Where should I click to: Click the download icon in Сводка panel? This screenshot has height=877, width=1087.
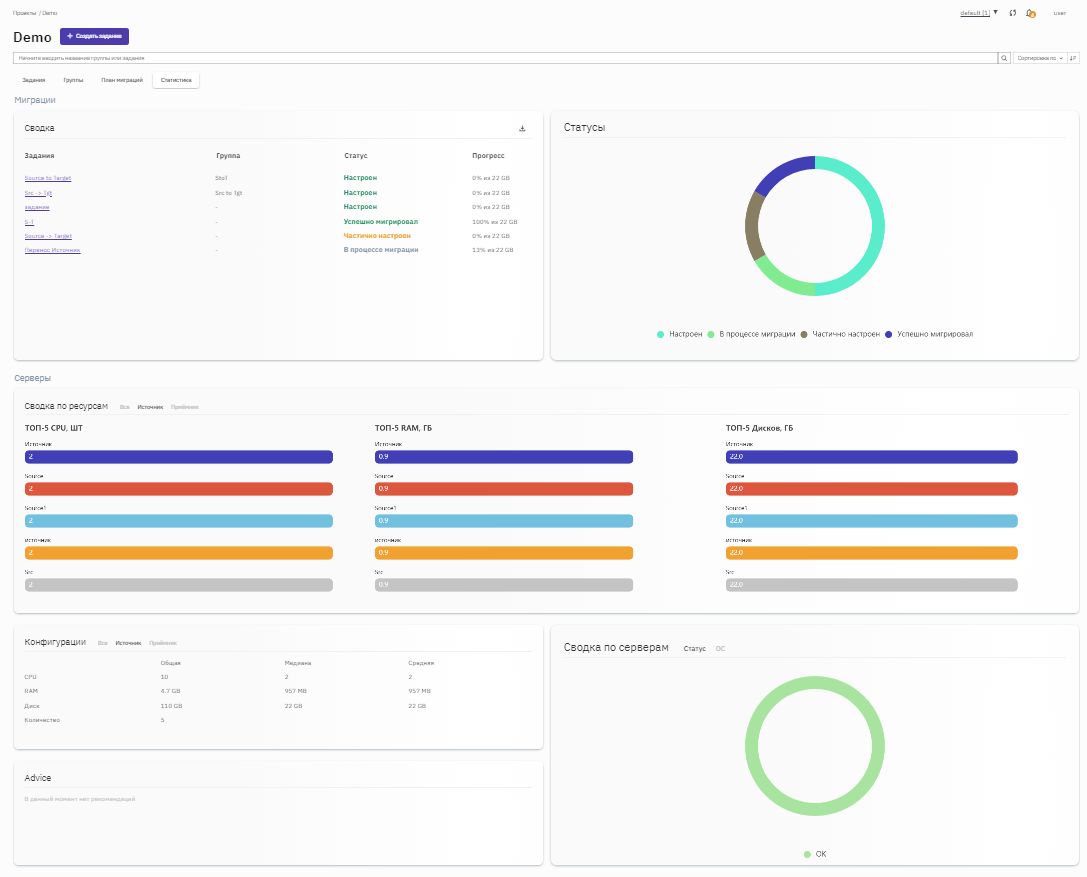coord(522,129)
